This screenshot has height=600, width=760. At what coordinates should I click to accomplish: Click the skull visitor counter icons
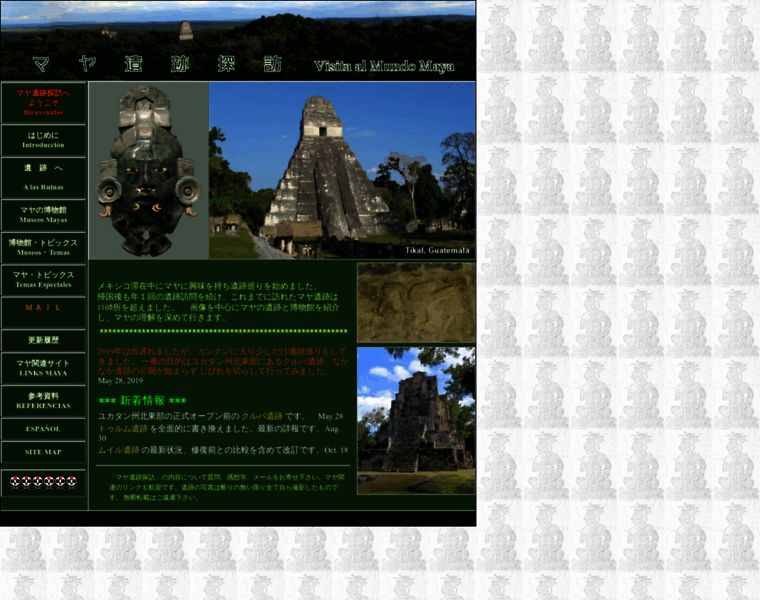coord(43,482)
